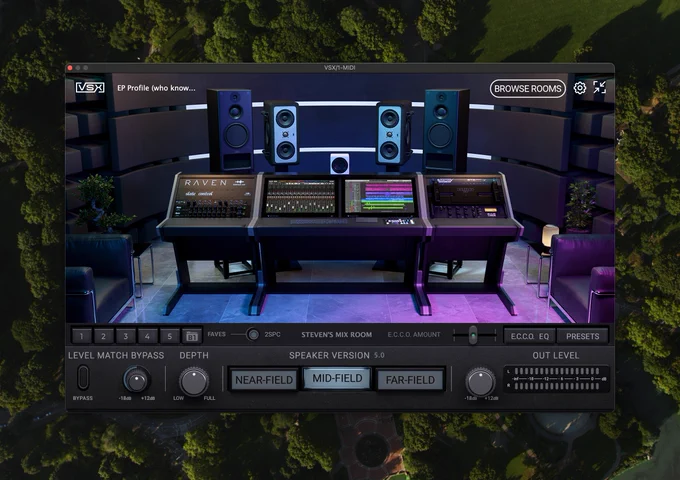Toggle the Level Match Bypass switch
The height and width of the screenshot is (480, 680).
tap(83, 377)
